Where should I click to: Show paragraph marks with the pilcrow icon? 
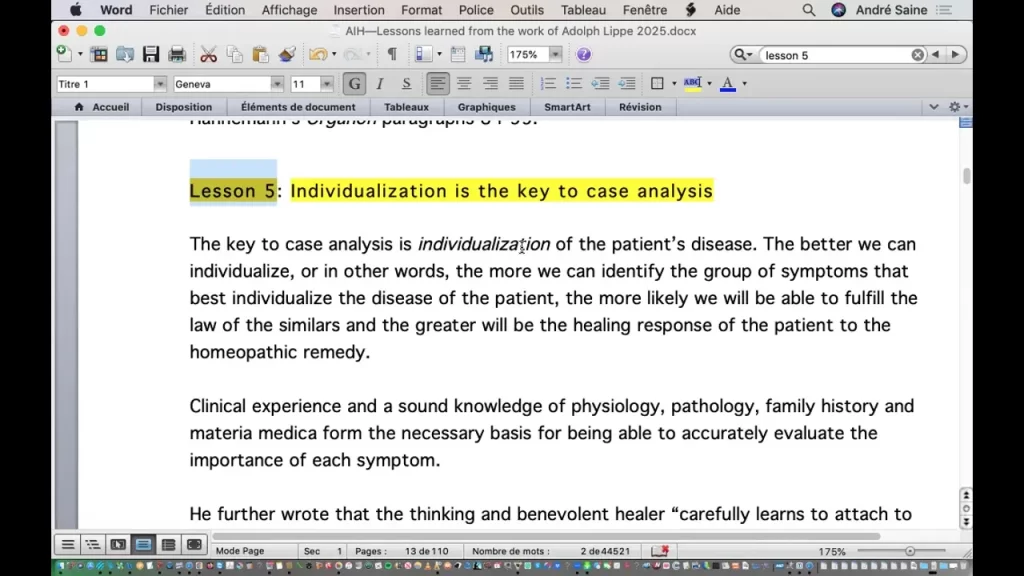pos(392,55)
